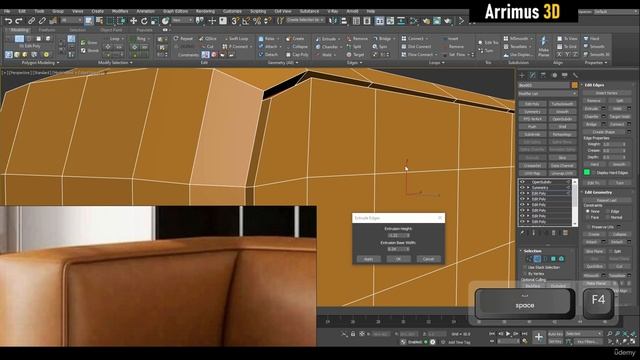Open the Graph Editors menu
This screenshot has width=640, height=360.
pos(176,11)
